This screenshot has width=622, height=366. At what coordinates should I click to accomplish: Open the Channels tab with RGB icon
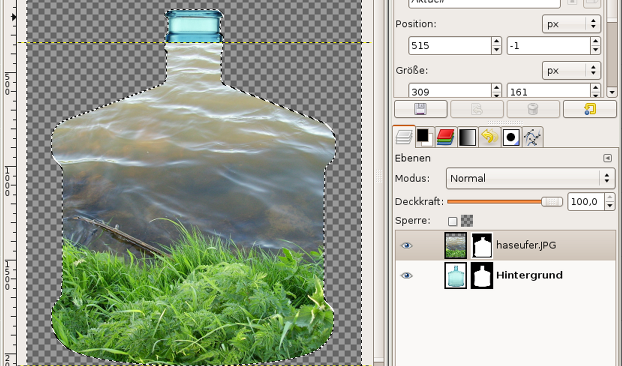click(x=445, y=137)
